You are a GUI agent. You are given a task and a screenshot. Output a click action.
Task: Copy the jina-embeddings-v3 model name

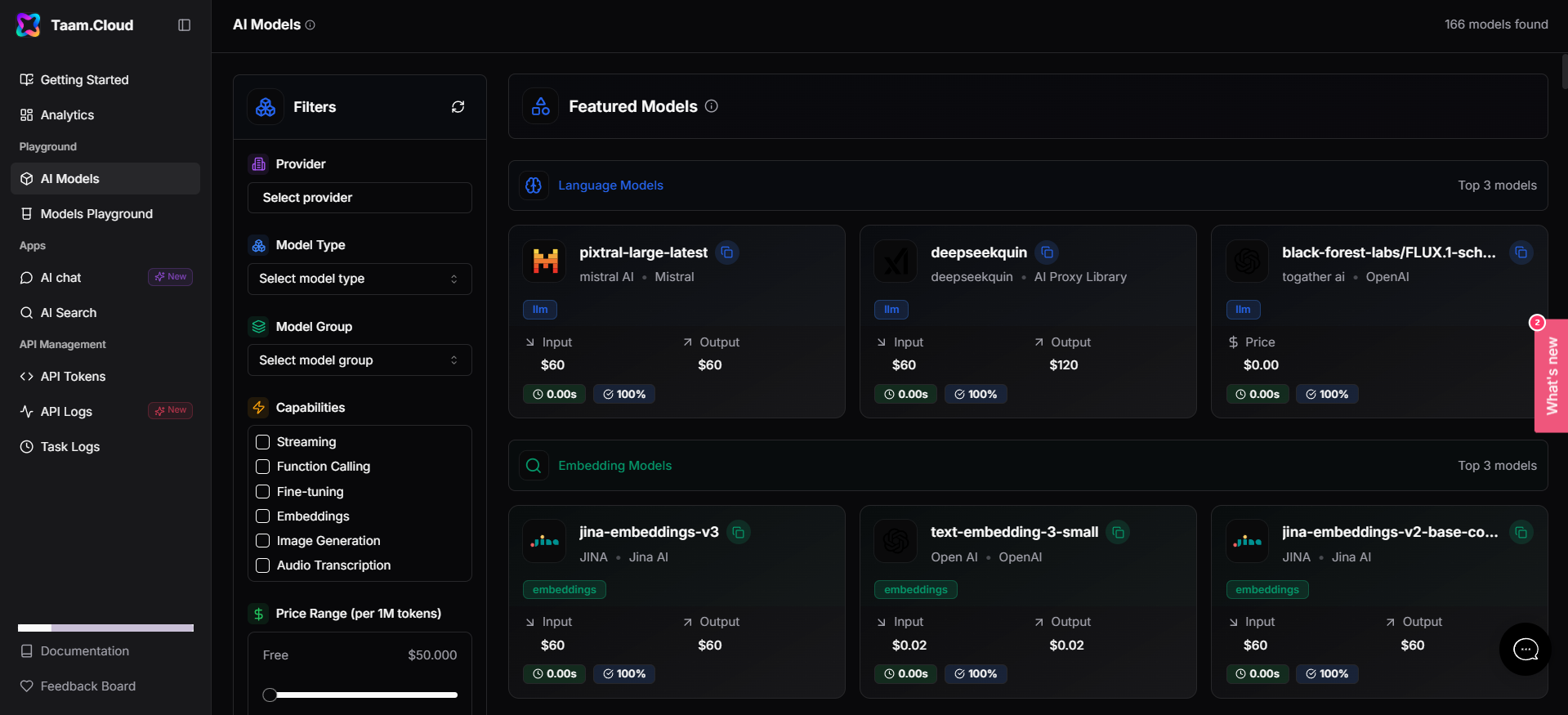(x=738, y=533)
